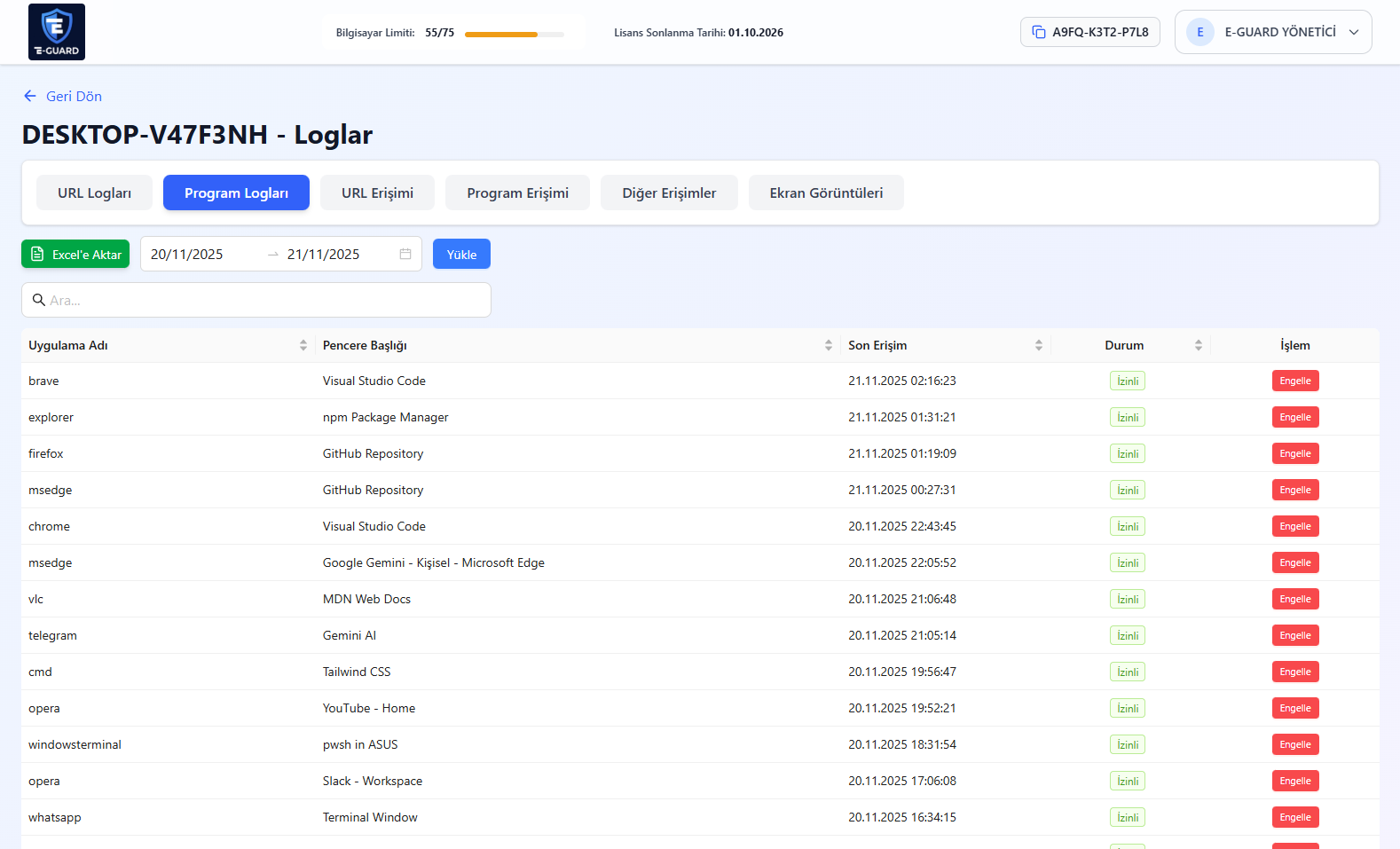Sort by Uygulama Adı column arrows

pos(303,345)
